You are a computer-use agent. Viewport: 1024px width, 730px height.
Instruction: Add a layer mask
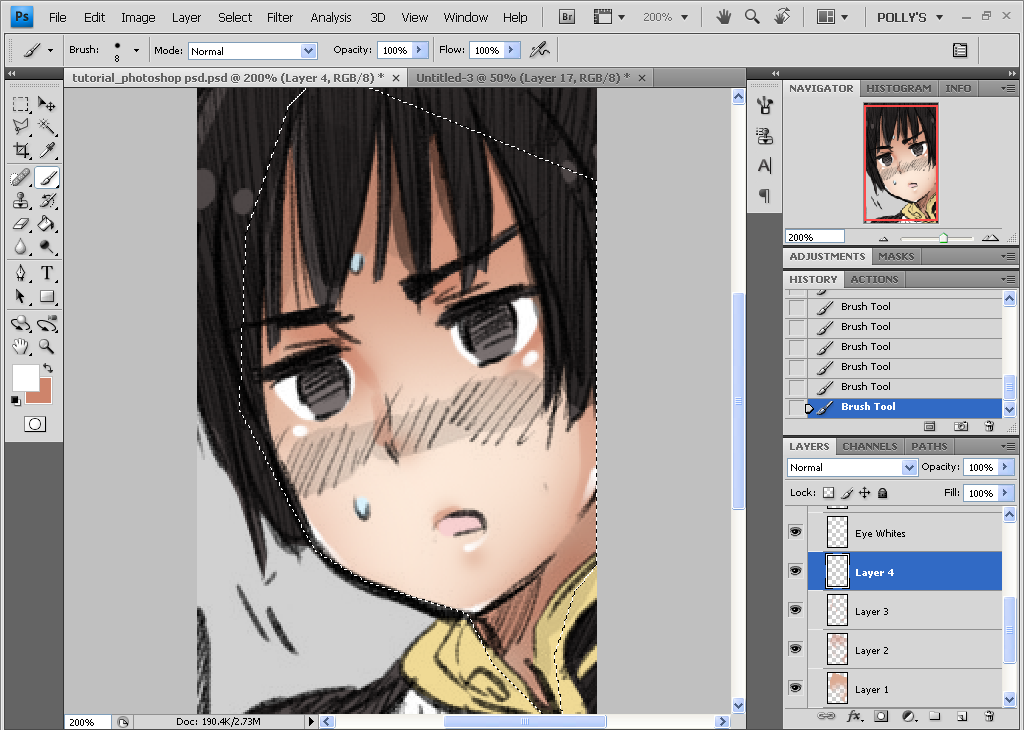(x=881, y=716)
